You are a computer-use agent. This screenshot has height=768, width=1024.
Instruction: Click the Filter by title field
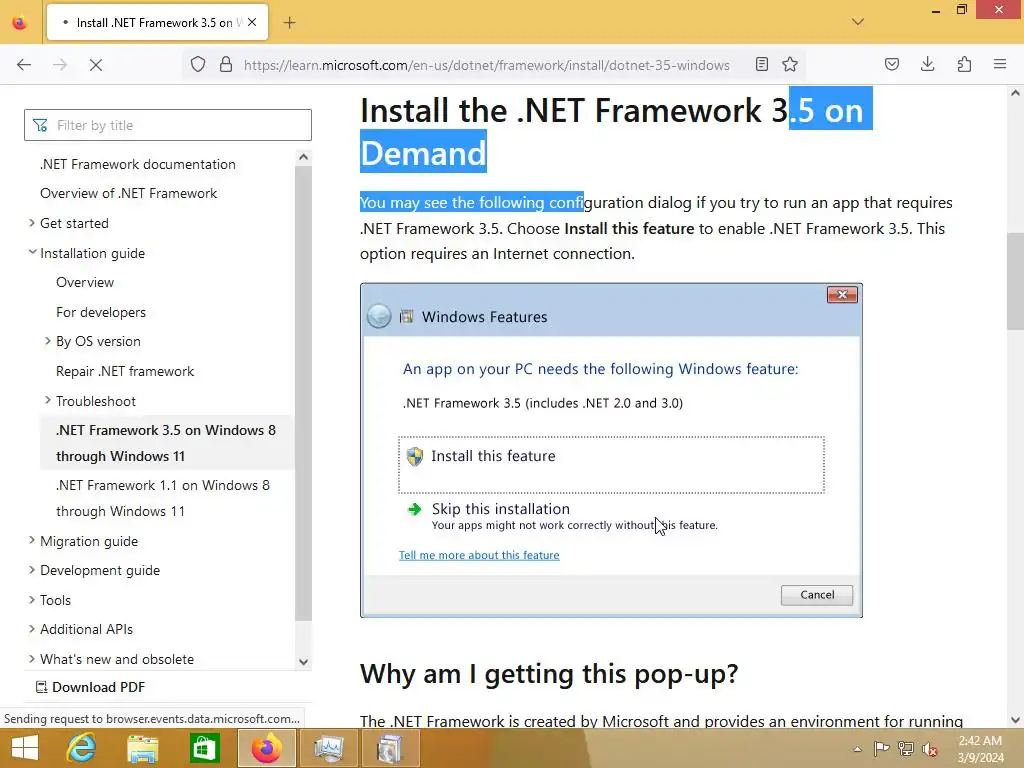[168, 125]
